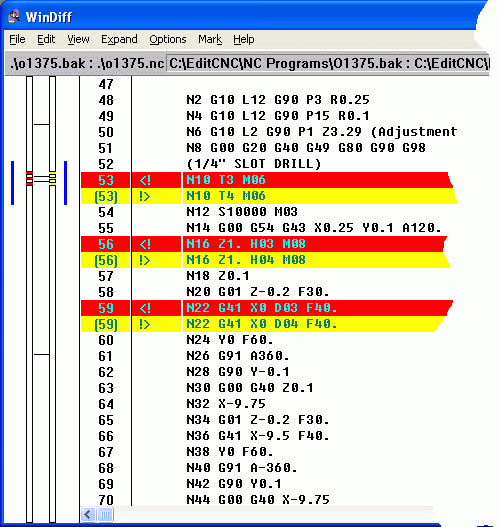Click yellow markers in right file overview bar

click(x=52, y=178)
